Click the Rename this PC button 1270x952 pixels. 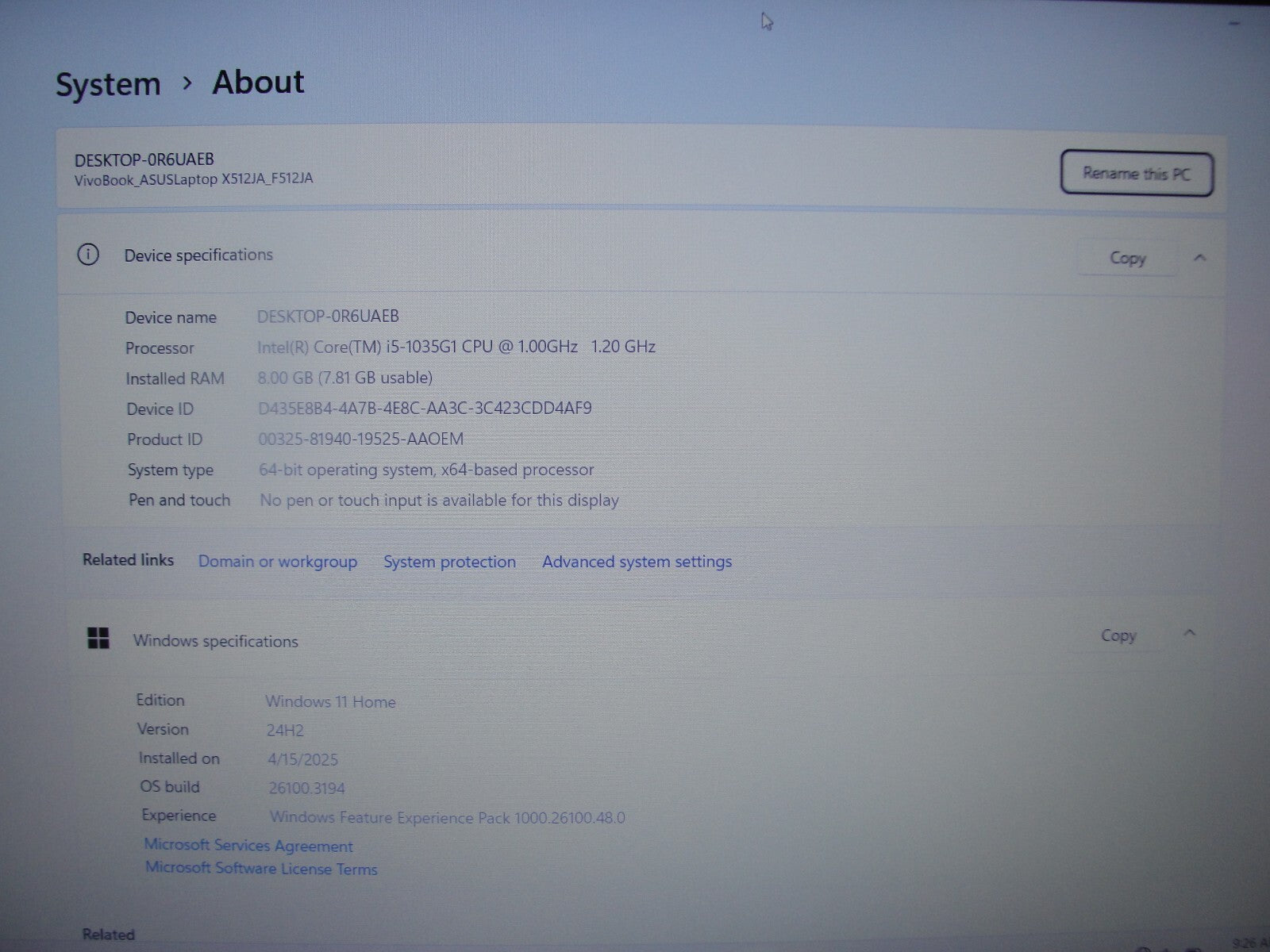coord(1137,173)
